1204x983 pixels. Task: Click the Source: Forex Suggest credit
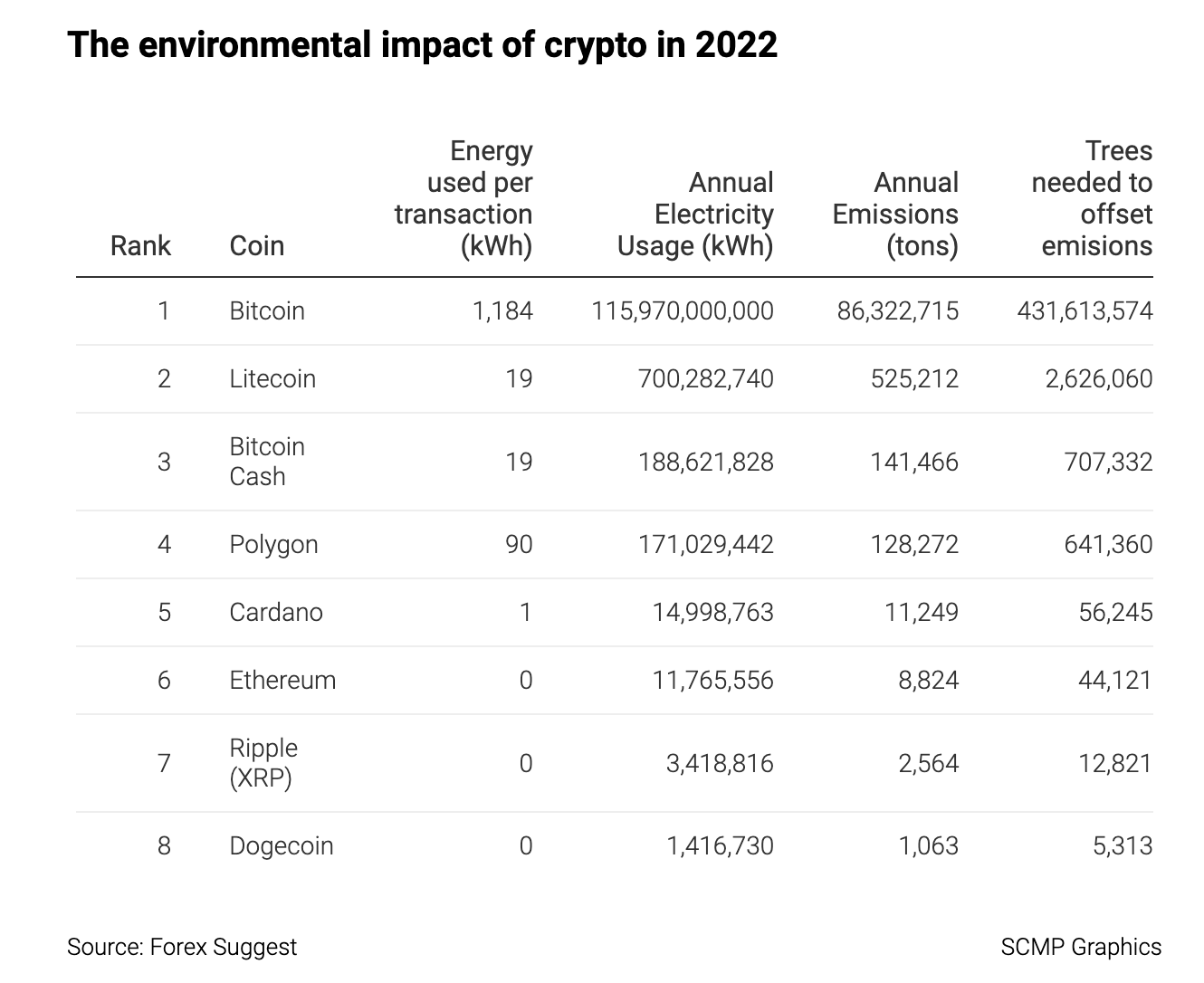tap(182, 947)
